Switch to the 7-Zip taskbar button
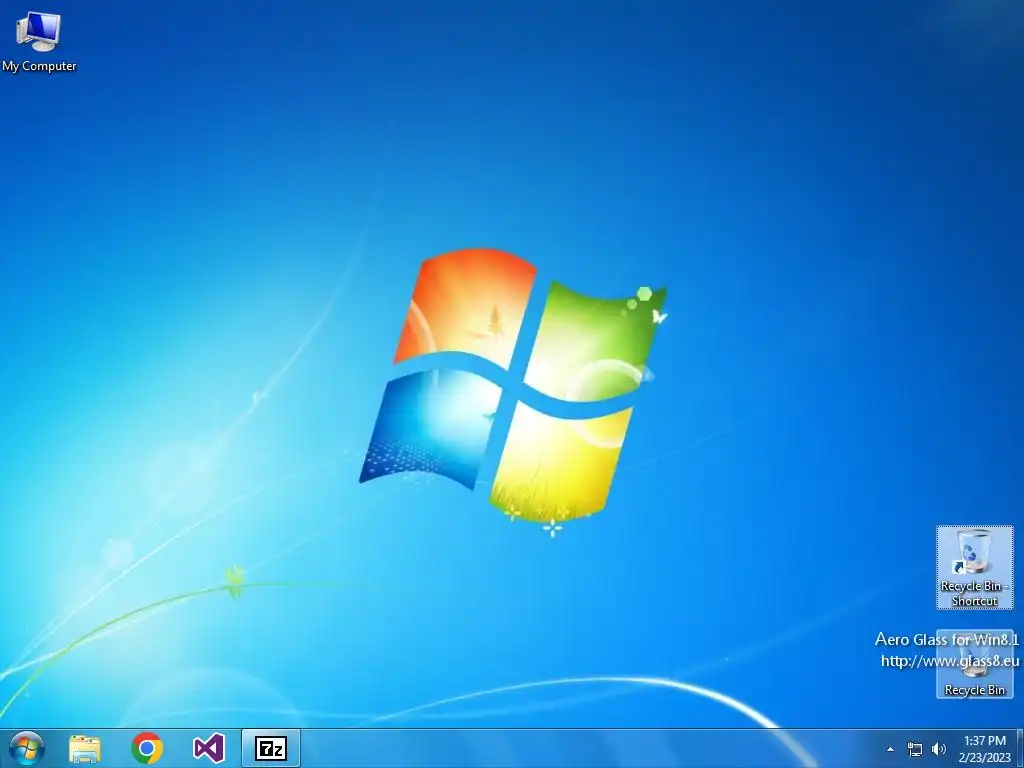This screenshot has height=768, width=1024. click(271, 748)
